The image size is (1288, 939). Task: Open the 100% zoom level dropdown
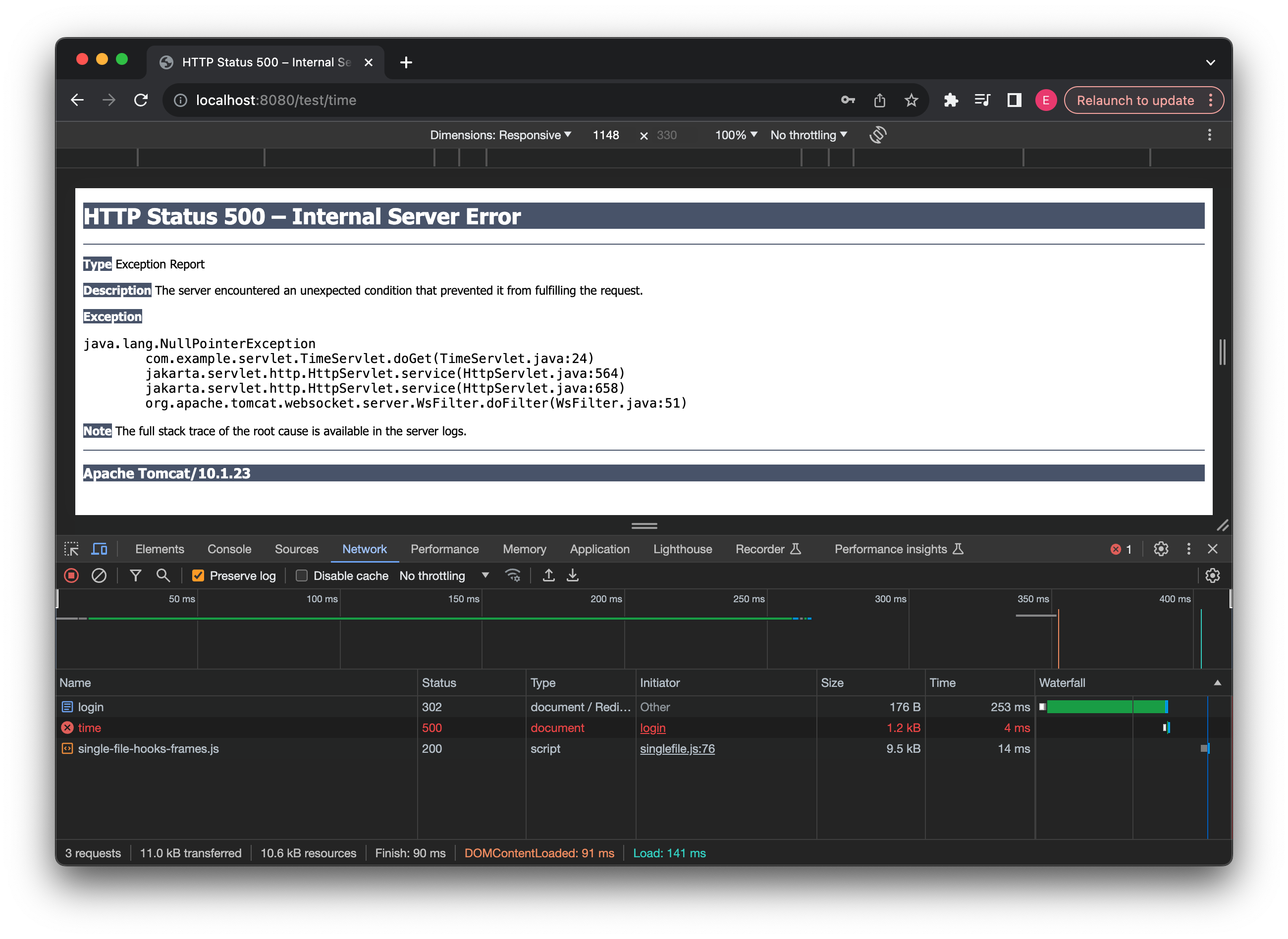coord(735,135)
